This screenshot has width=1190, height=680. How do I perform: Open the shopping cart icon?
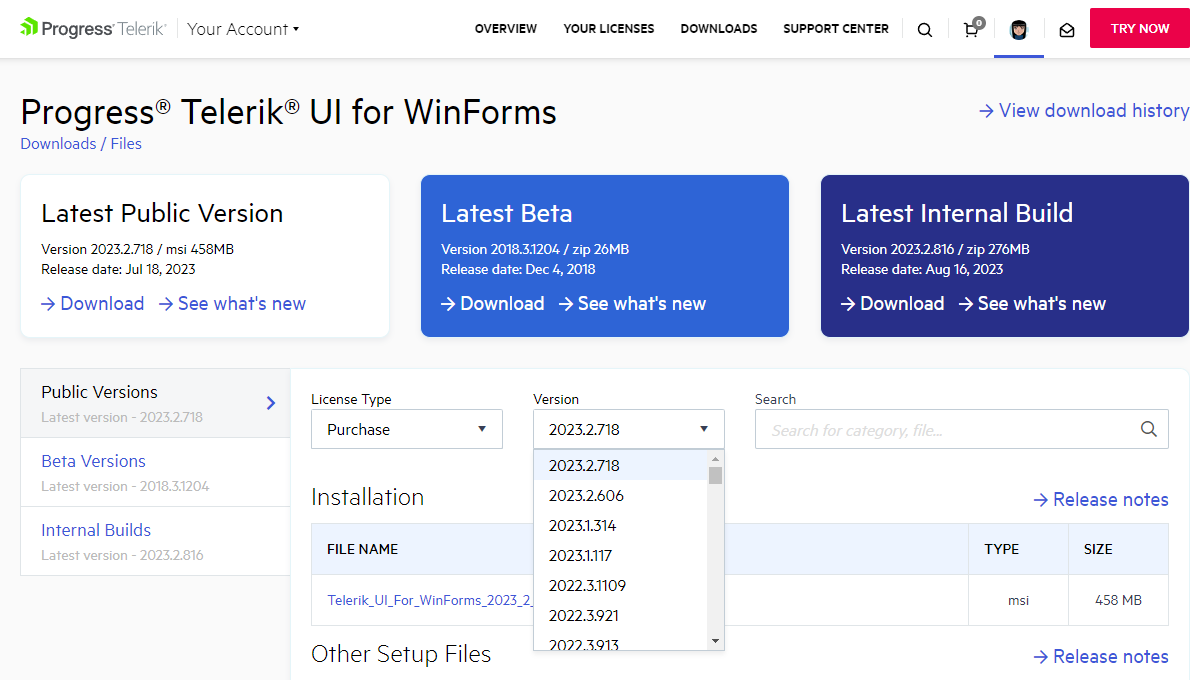pyautogui.click(x=971, y=29)
